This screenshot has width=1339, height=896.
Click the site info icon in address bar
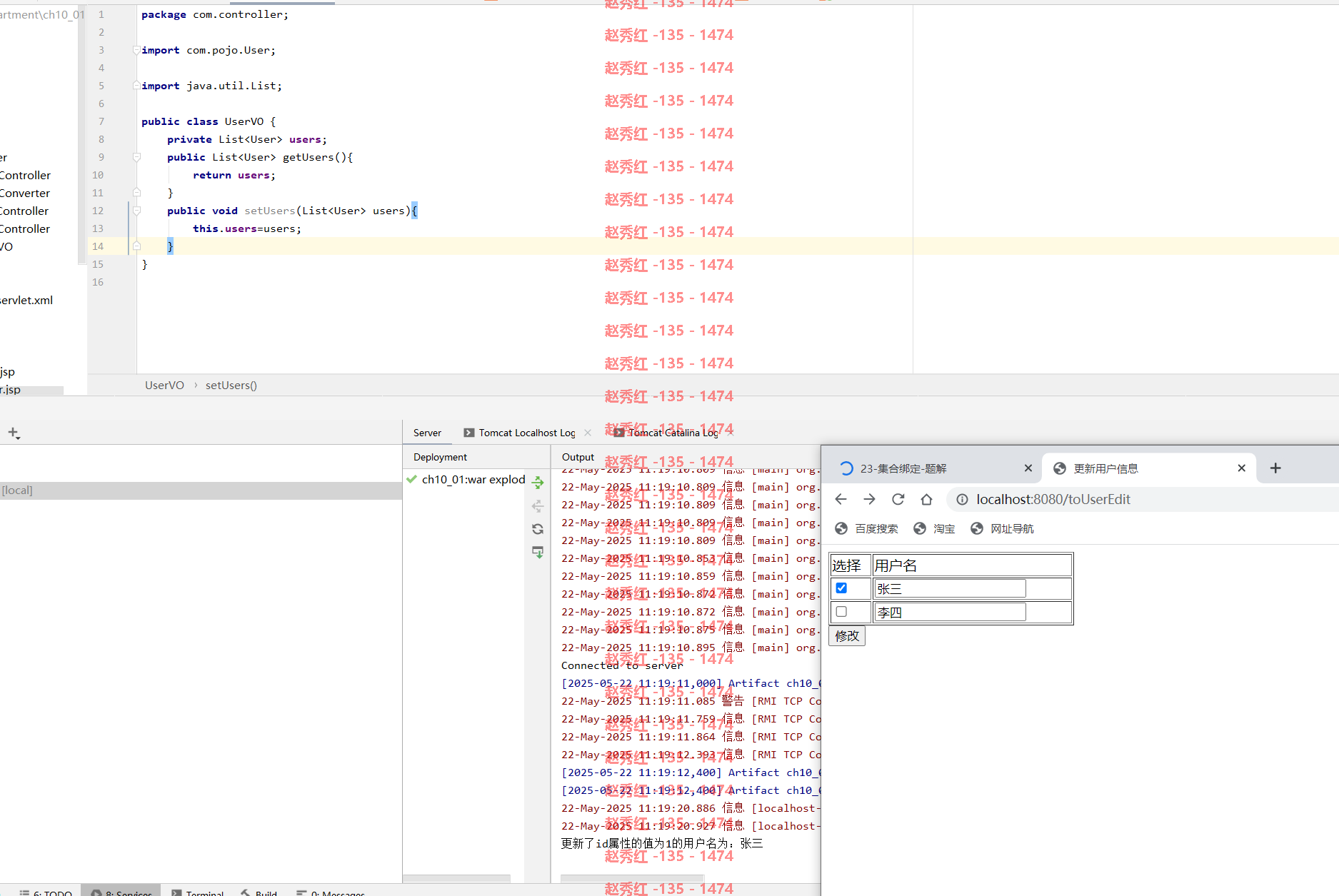click(962, 499)
